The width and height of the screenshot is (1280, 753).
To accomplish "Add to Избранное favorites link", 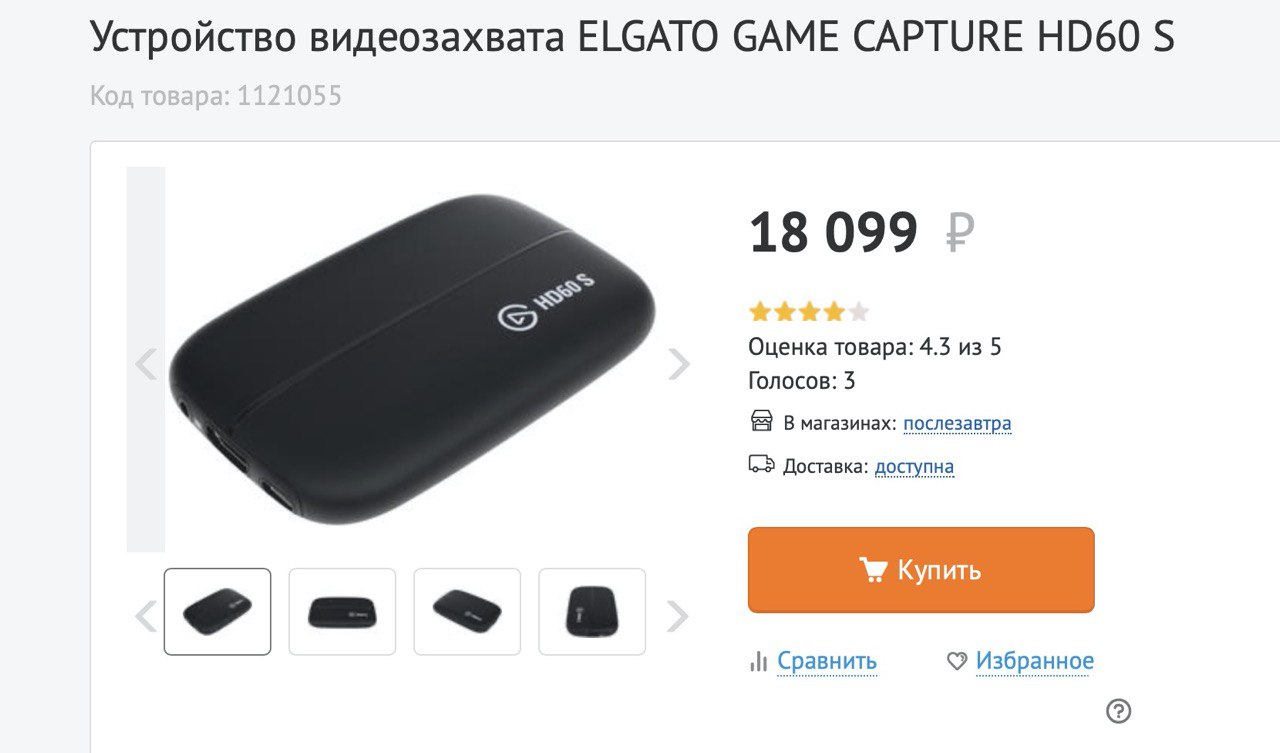I will pos(1035,661).
